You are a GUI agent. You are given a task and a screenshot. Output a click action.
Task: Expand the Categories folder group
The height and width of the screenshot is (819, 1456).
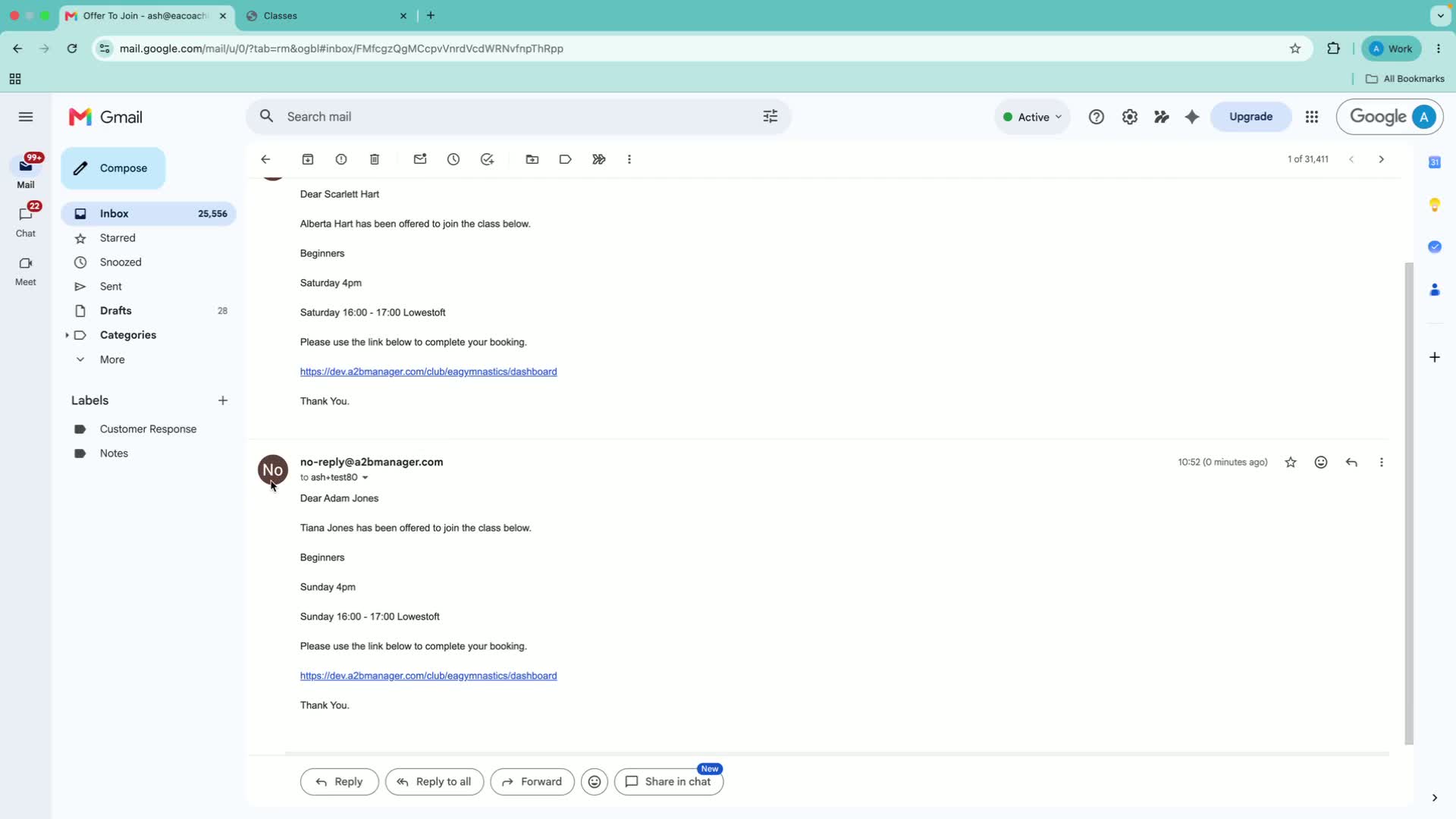click(67, 335)
